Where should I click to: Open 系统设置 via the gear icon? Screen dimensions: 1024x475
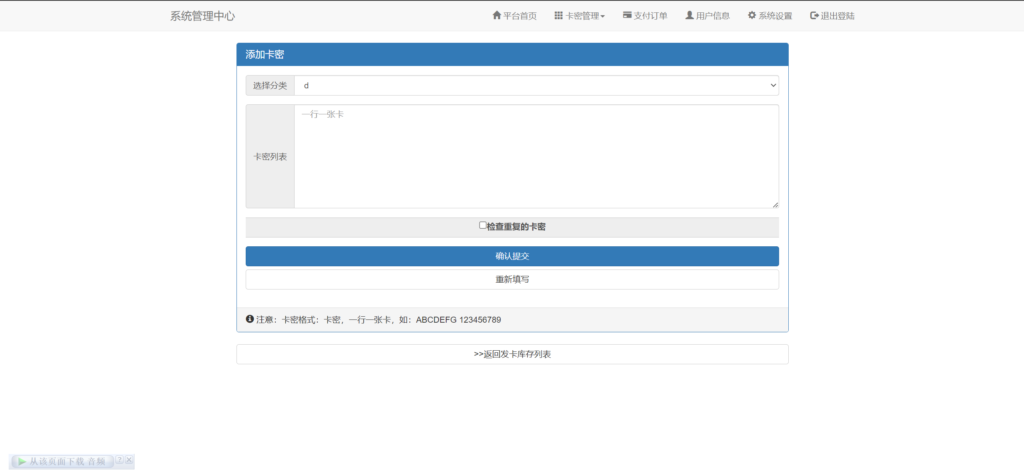coord(752,16)
